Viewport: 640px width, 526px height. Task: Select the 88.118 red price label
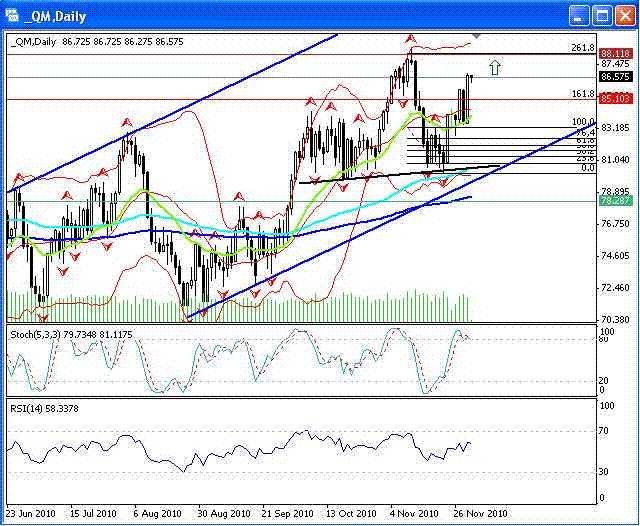click(616, 53)
